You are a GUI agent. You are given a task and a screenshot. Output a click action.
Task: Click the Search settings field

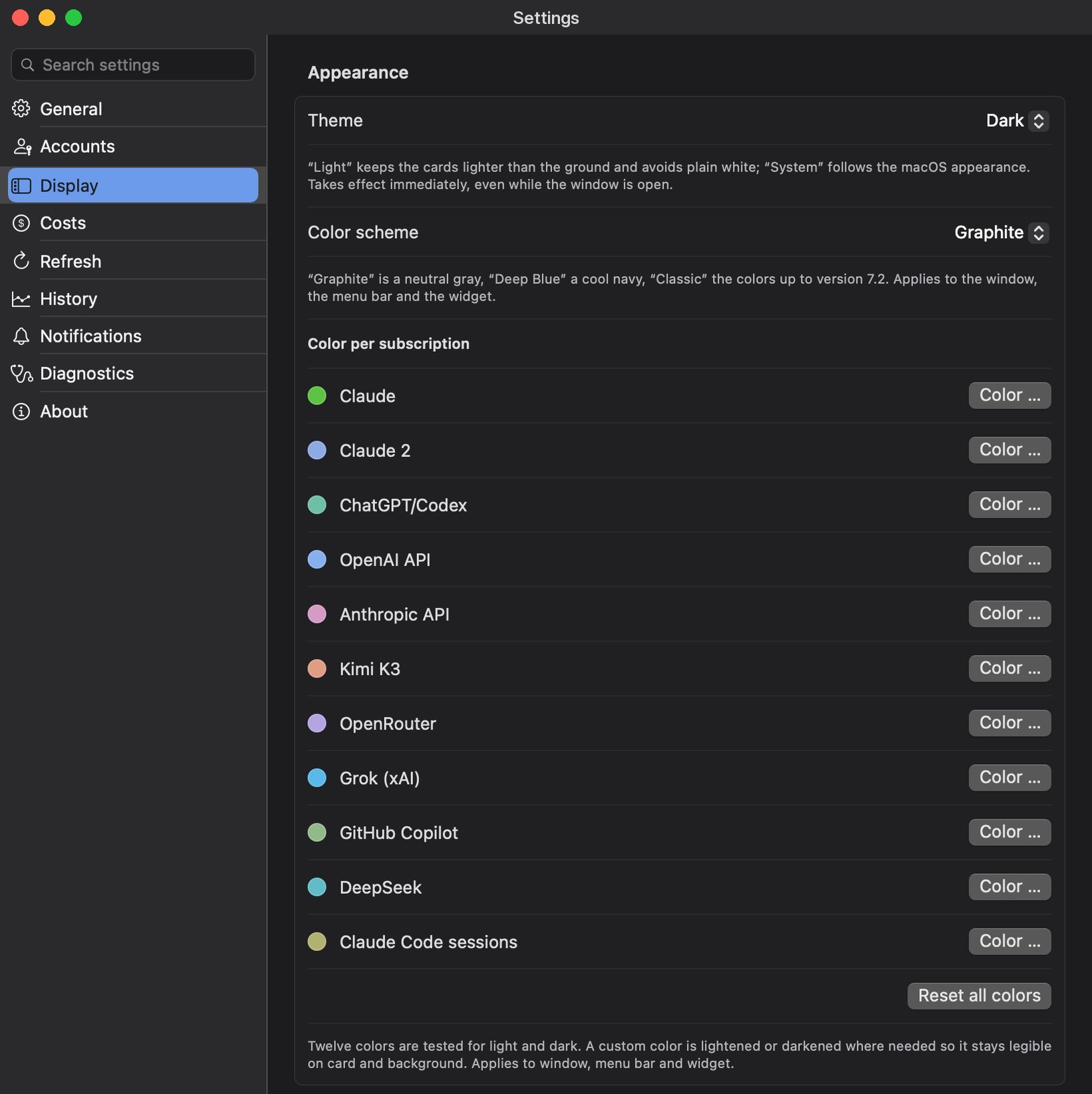pos(133,65)
